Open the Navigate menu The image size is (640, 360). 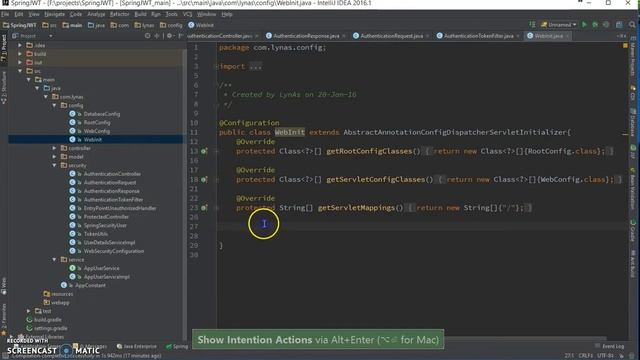click(55, 14)
